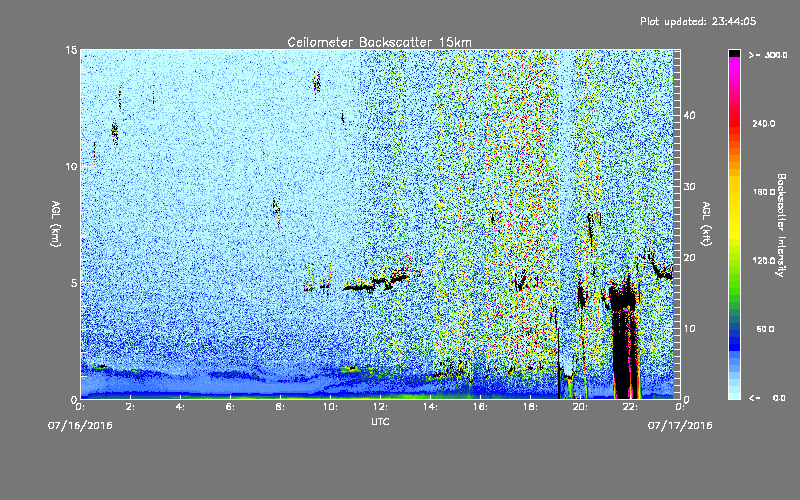
Task: Click the "60.0" colorbar value
Action: [765, 329]
